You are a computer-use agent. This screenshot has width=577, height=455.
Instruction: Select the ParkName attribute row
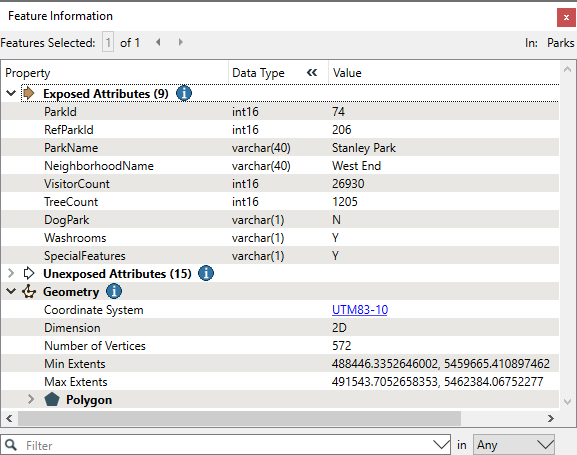(280, 148)
